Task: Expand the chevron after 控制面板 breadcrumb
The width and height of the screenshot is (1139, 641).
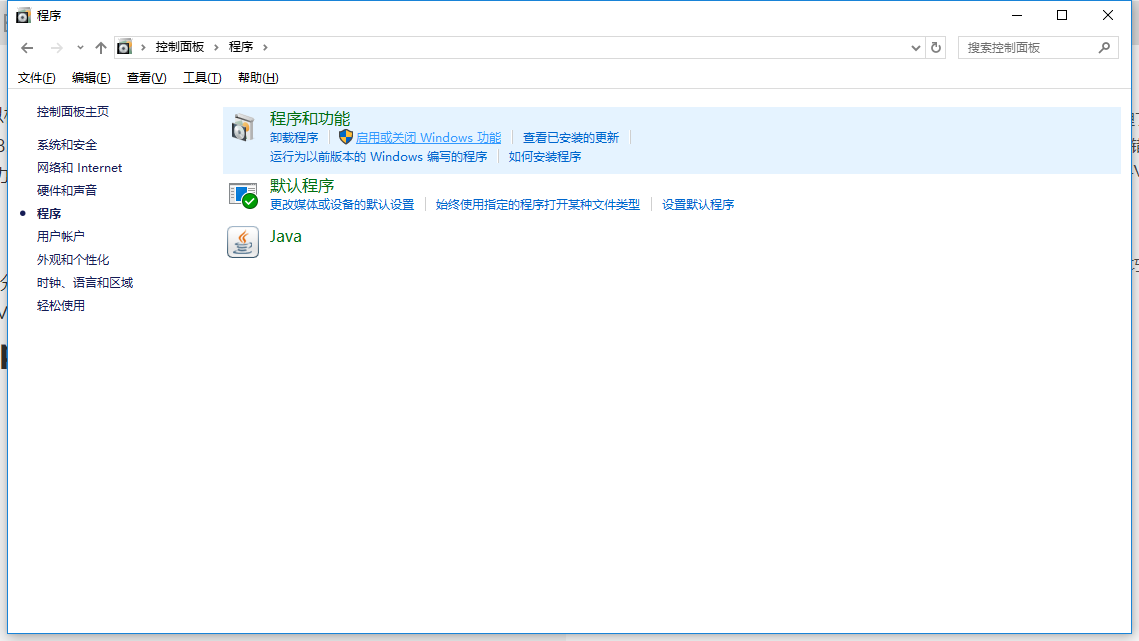Action: [216, 47]
